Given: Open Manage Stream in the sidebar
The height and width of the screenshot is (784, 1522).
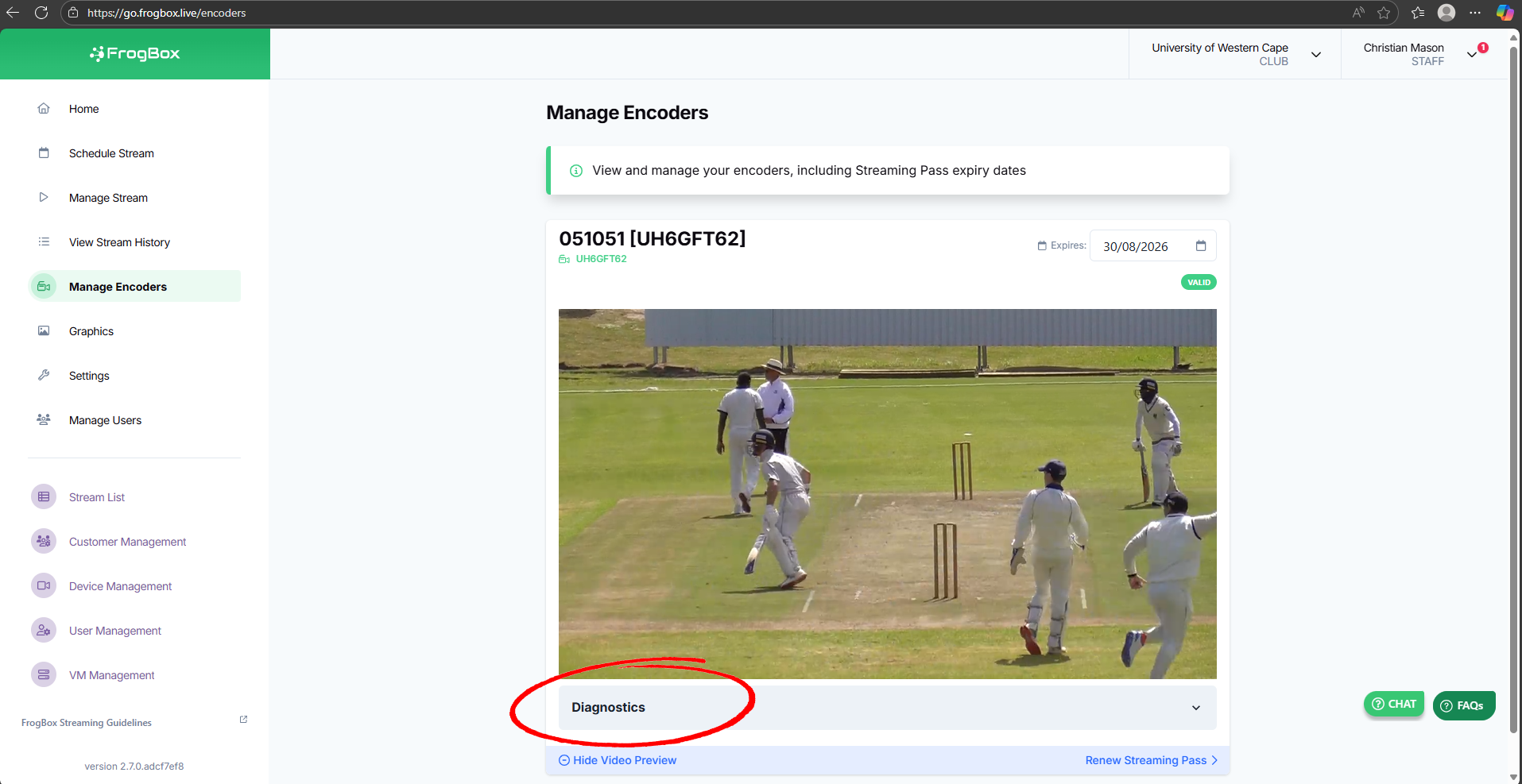Looking at the screenshot, I should click(108, 198).
